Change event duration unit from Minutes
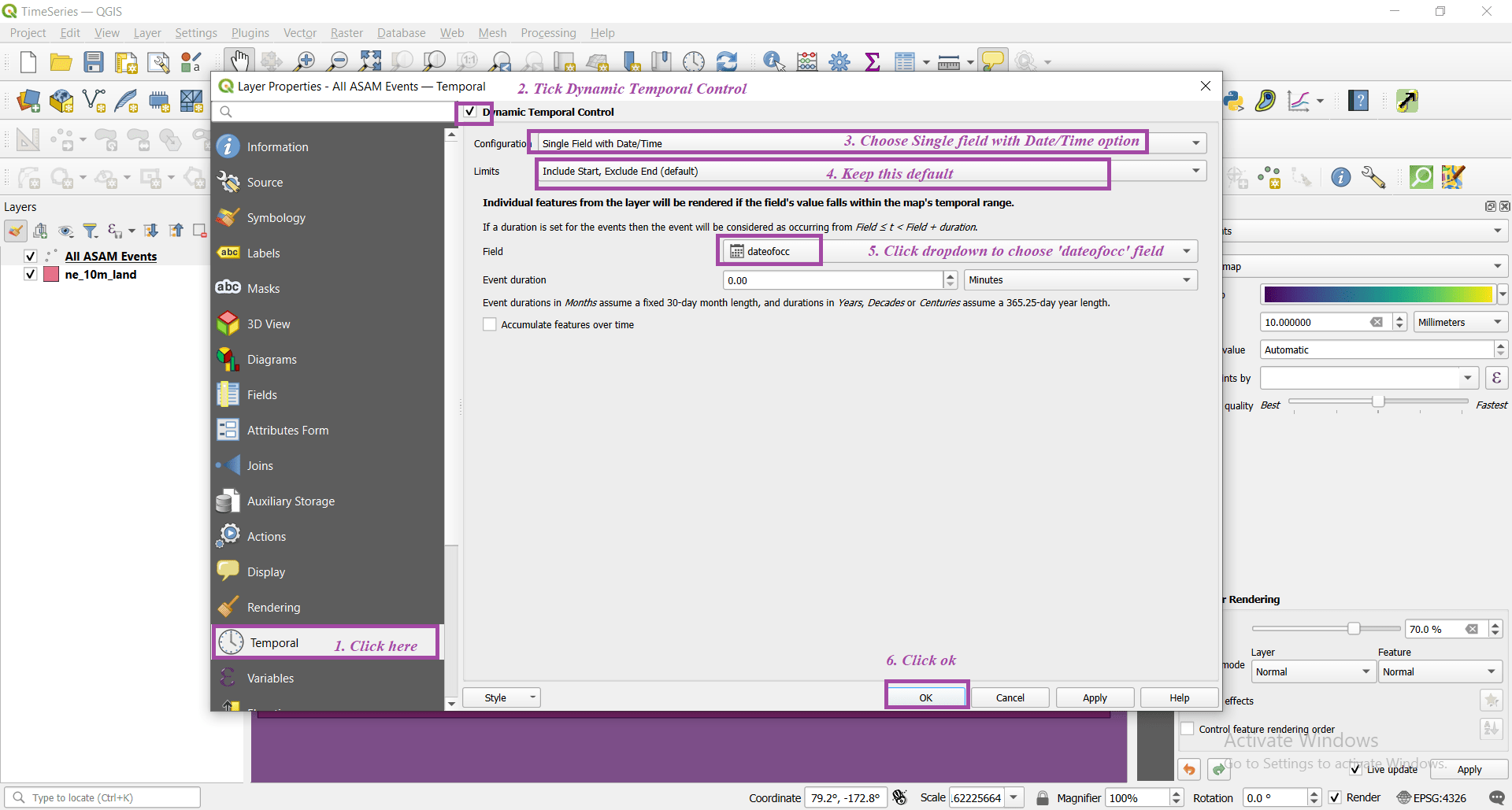Screen dimensions: 1512x810 point(1186,279)
